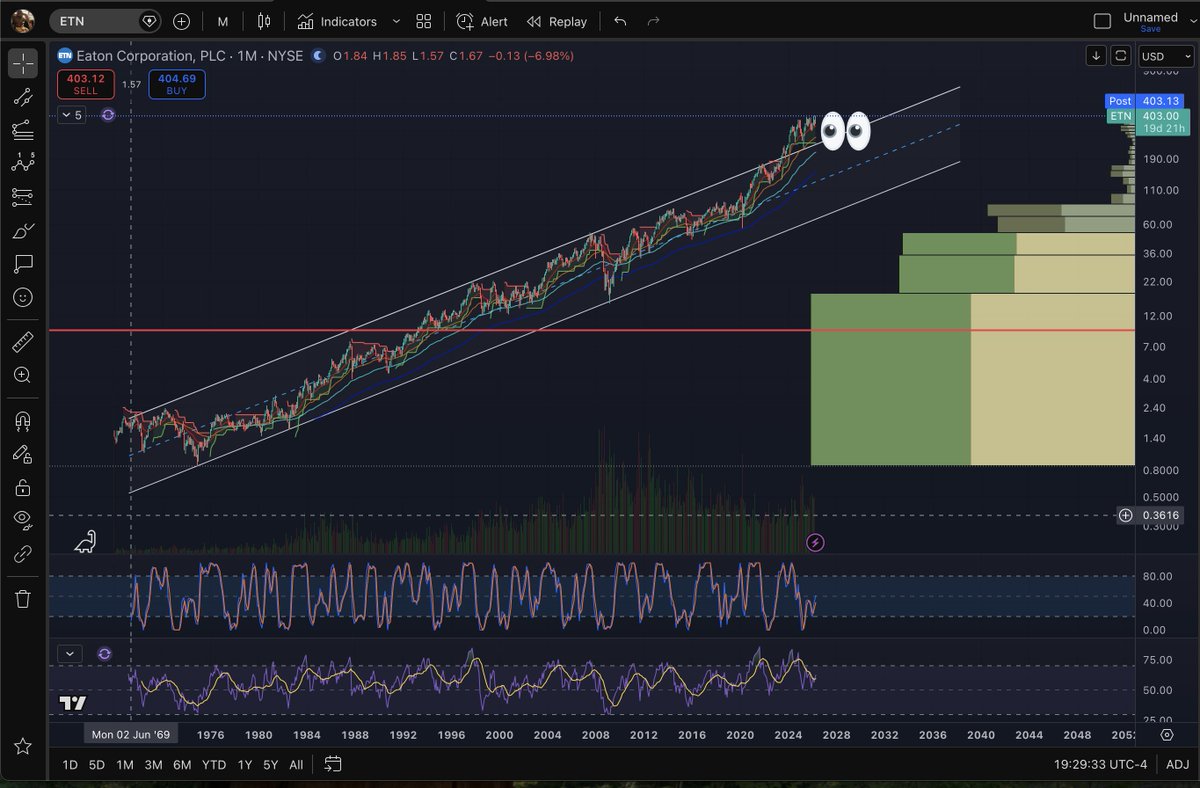
Task: Click the Replay button
Action: click(x=557, y=21)
